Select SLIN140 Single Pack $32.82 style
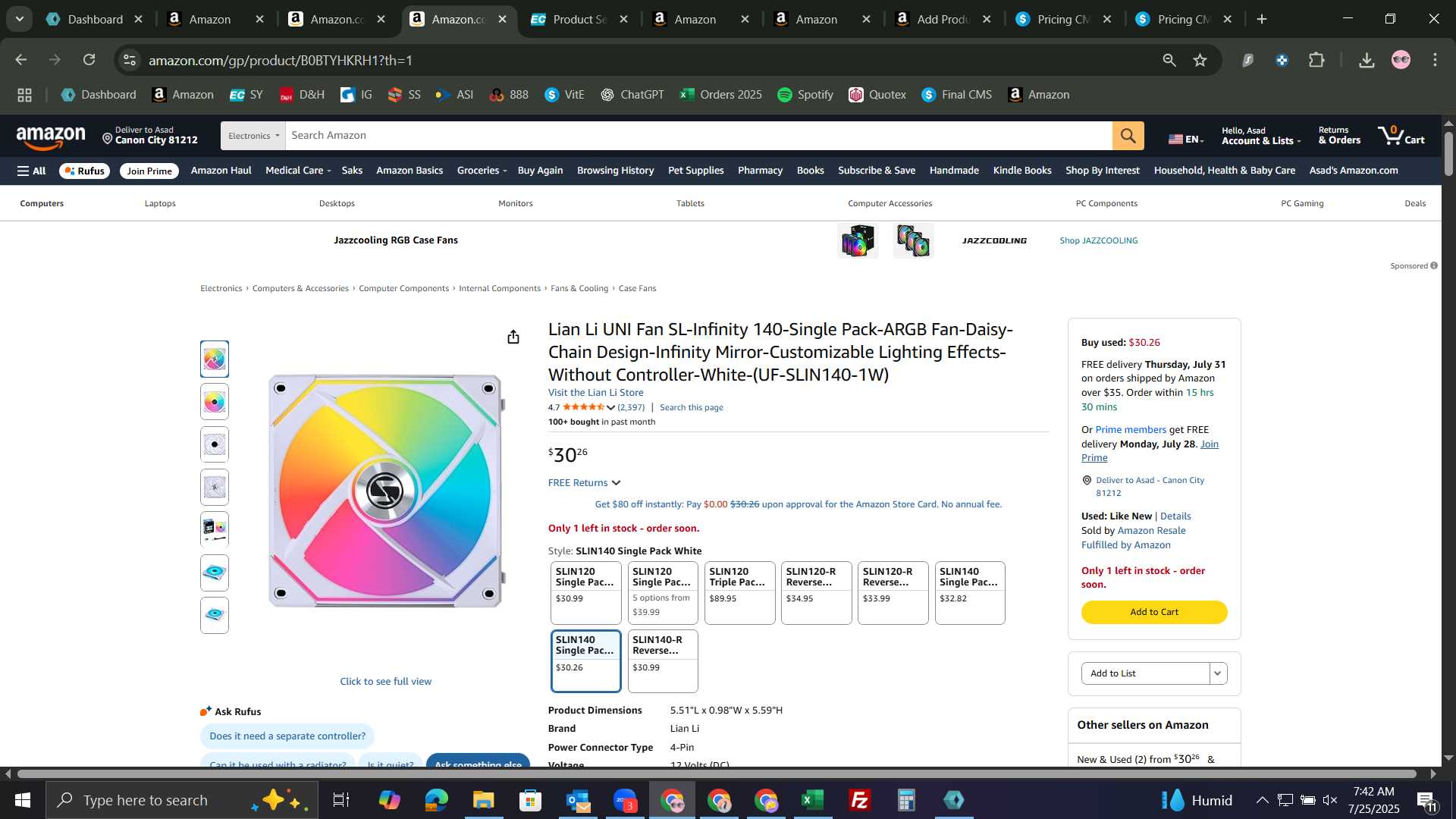 (x=970, y=593)
